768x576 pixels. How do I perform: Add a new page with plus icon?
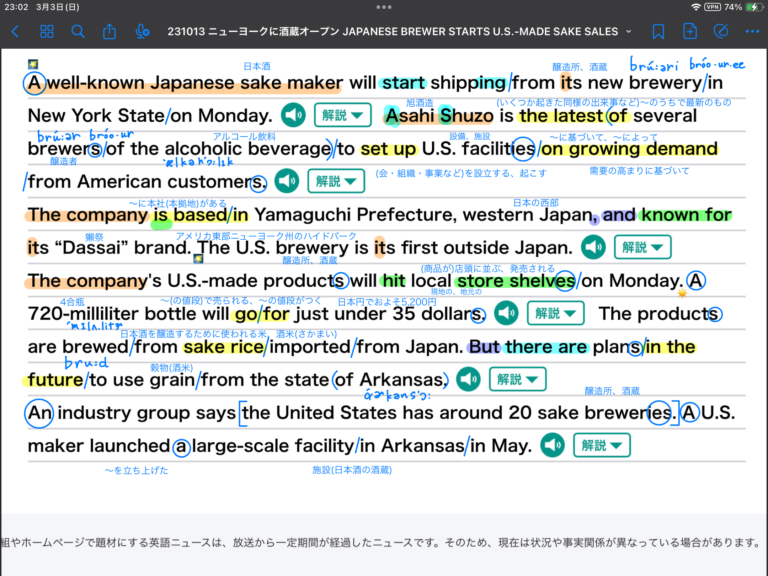(x=690, y=31)
